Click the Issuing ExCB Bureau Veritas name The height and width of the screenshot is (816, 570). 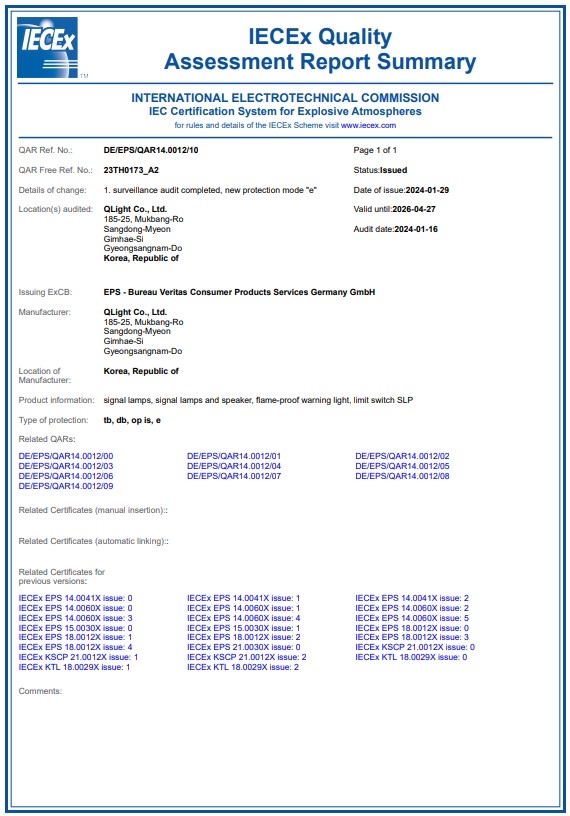tap(239, 292)
